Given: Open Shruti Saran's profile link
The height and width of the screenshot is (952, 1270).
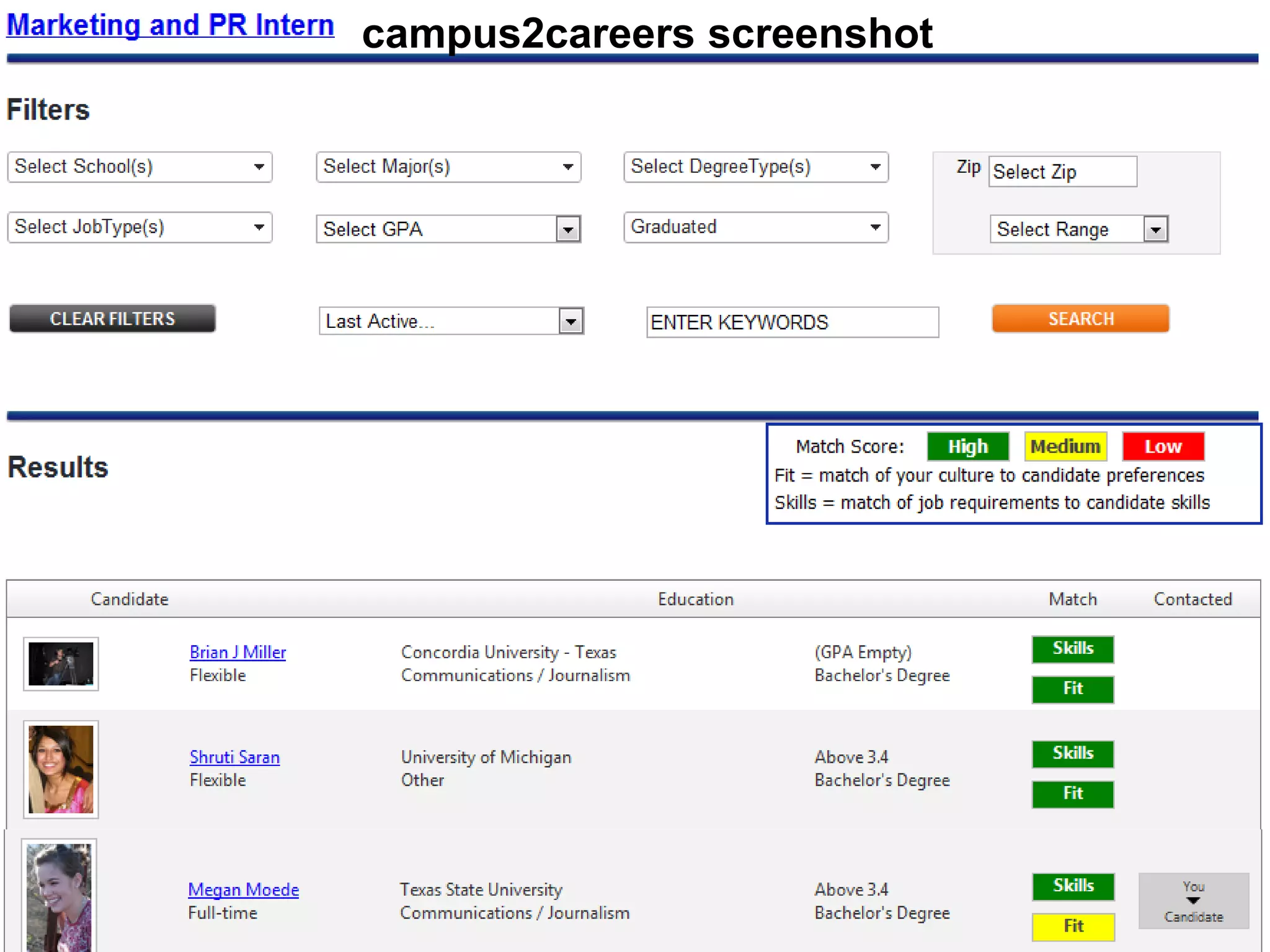Looking at the screenshot, I should coord(234,757).
